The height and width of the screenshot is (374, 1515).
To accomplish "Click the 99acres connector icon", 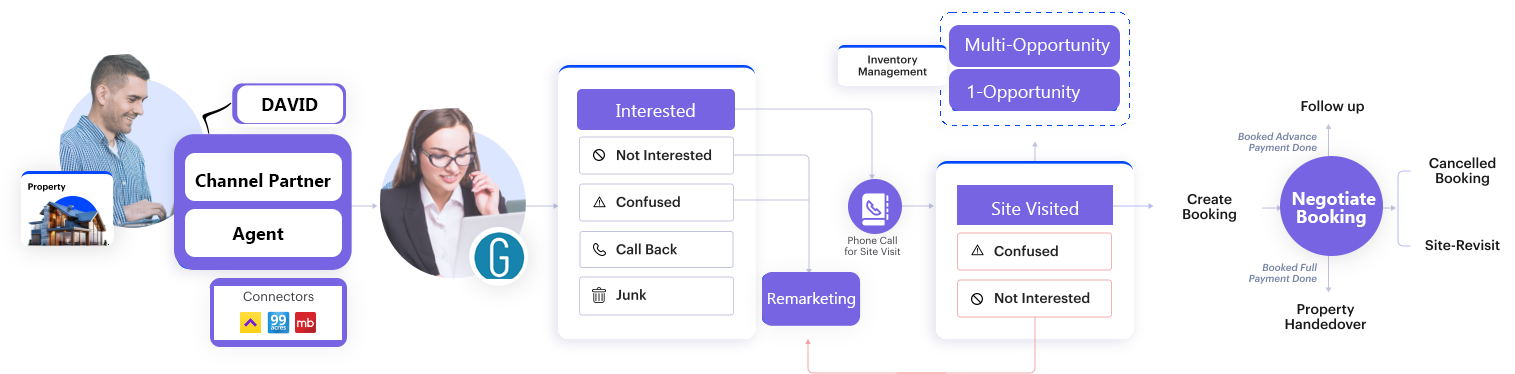I will [x=278, y=323].
